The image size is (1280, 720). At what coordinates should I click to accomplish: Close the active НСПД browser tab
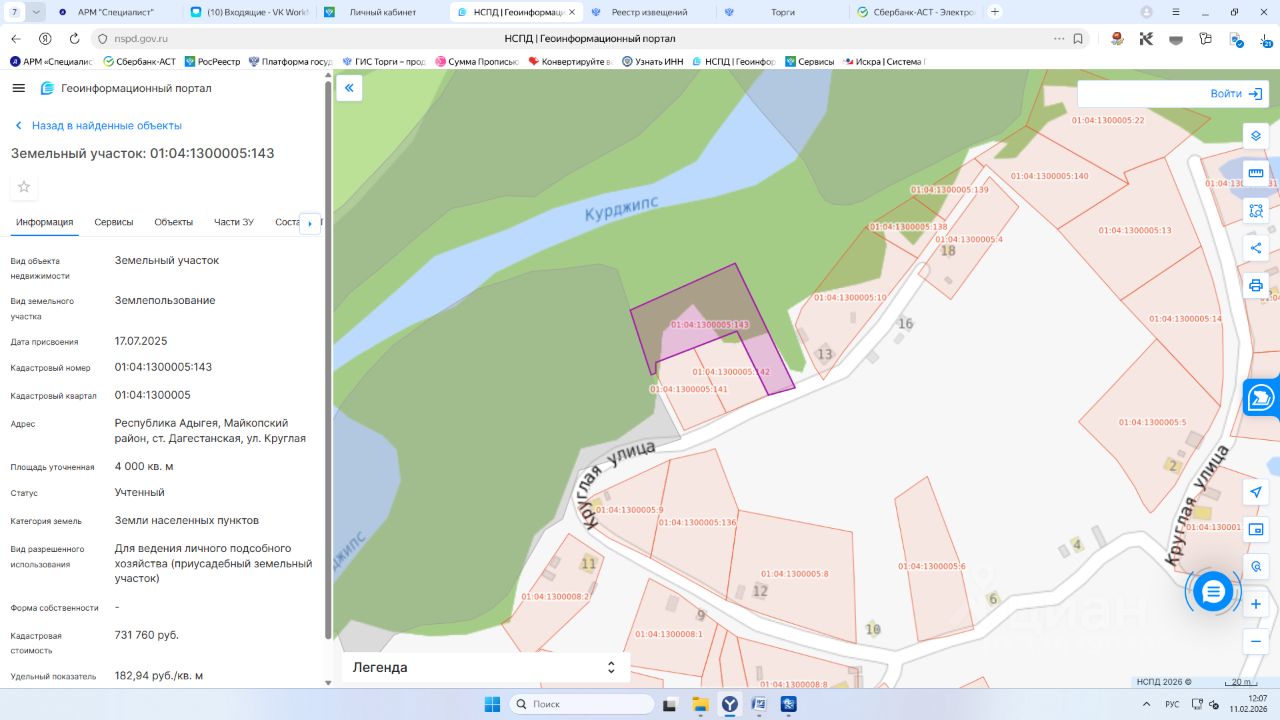pos(570,12)
